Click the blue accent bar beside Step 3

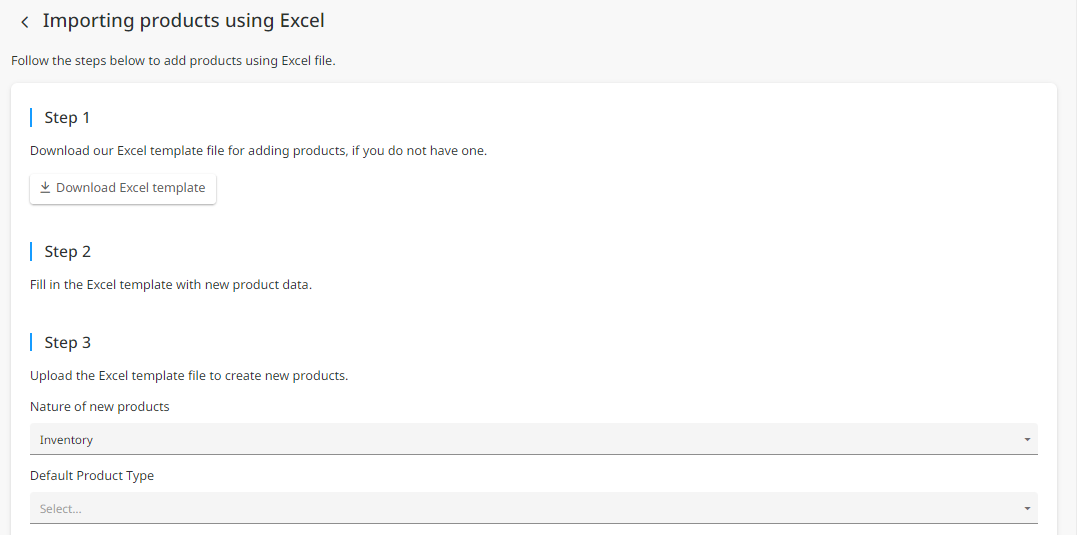point(31,342)
